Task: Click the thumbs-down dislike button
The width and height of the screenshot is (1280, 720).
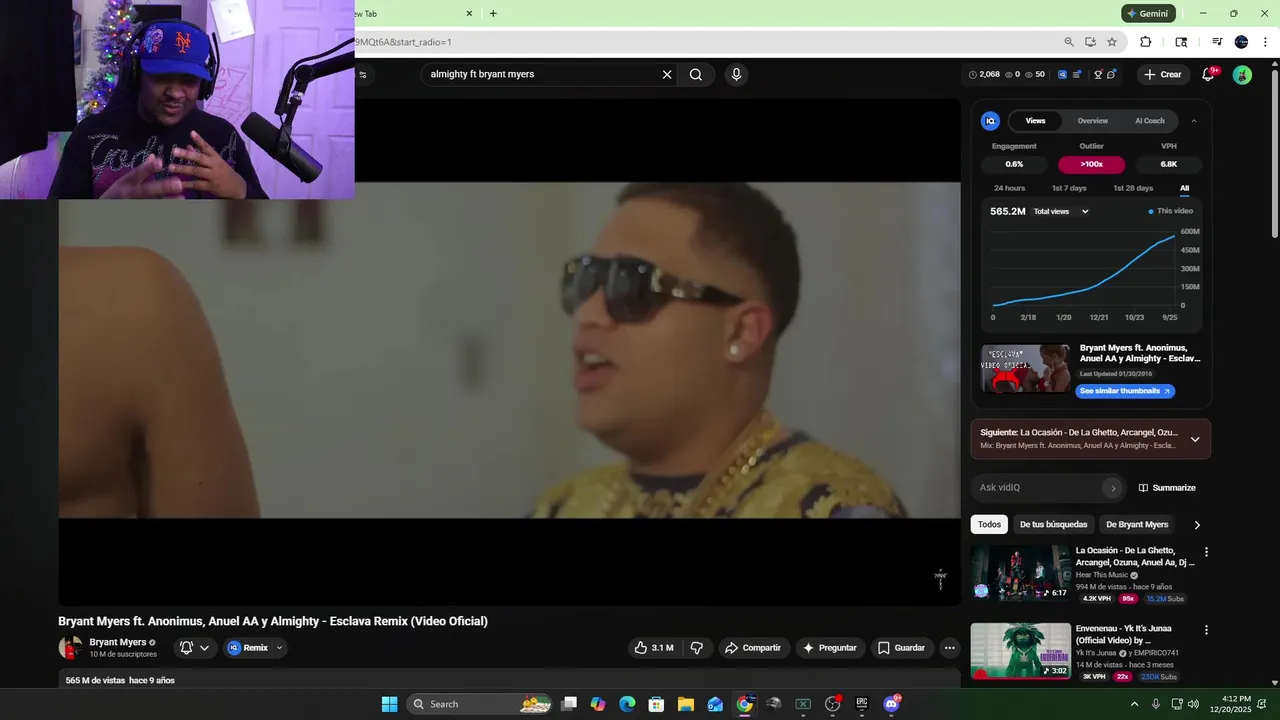Action: (697, 648)
